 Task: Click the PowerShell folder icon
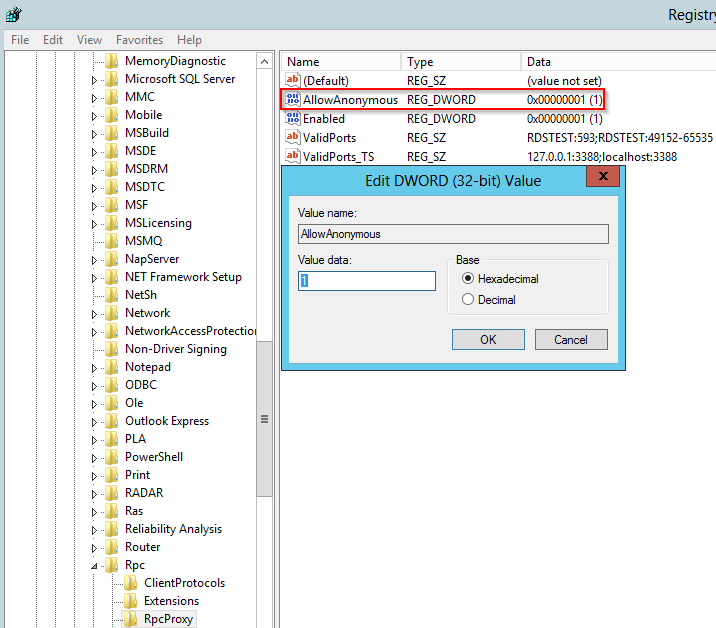point(111,457)
